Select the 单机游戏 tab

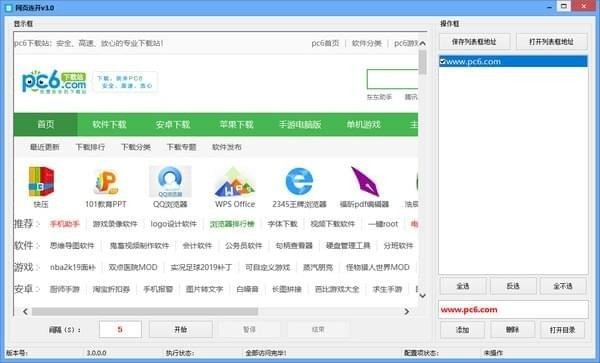363,124
